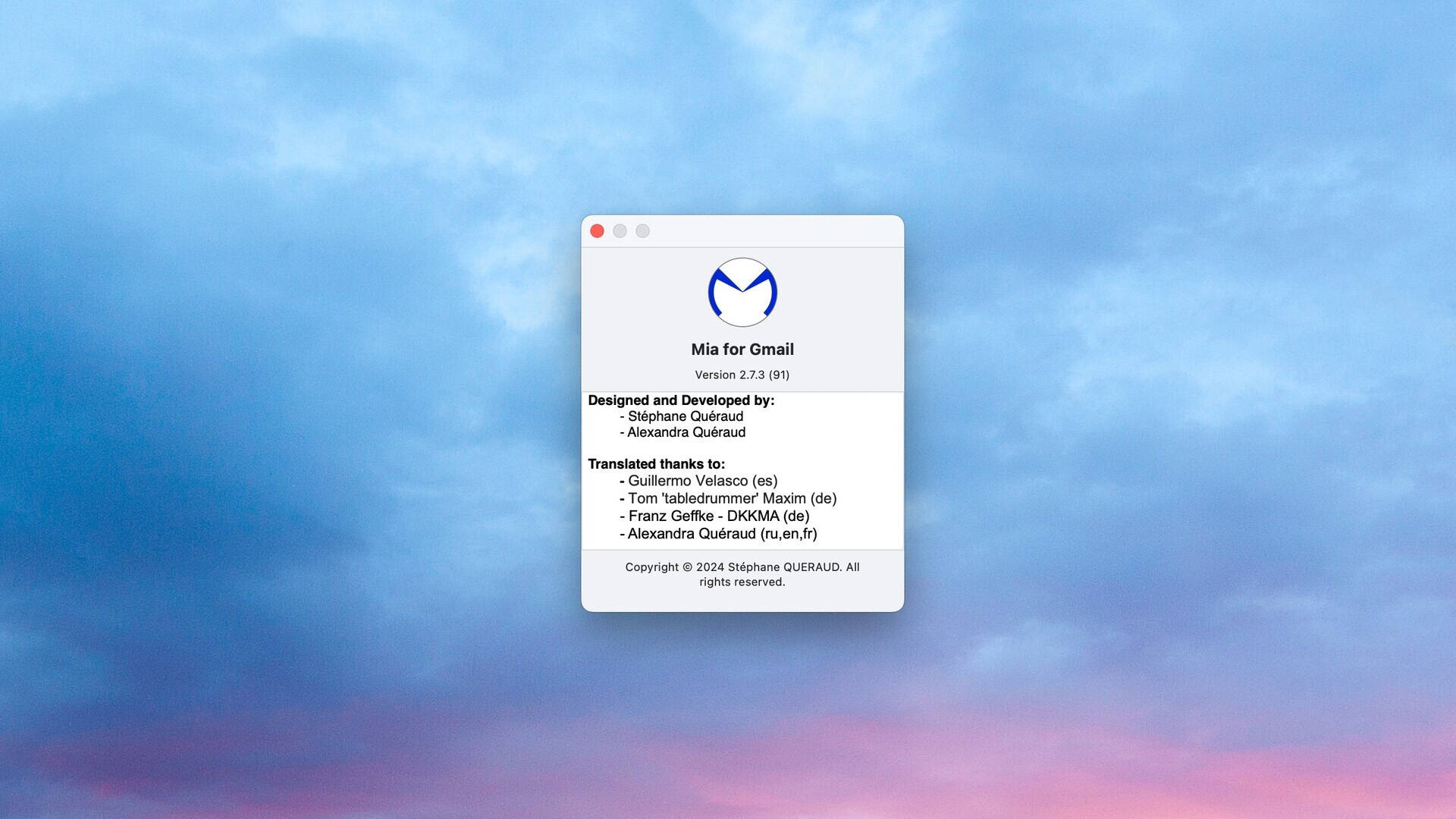Click the 'Guillermo Velasco (es)' line

698,481
